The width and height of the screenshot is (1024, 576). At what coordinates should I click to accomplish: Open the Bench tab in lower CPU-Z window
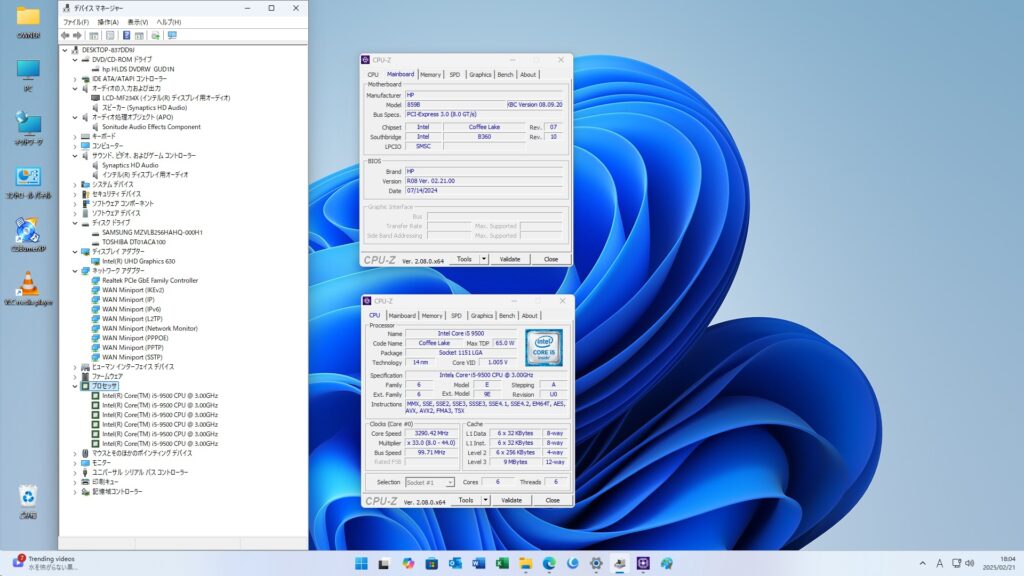(506, 315)
